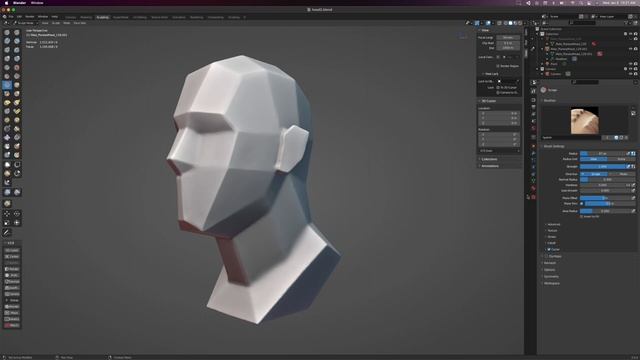Enable Camera to View lock checkbox
Screen dimensions: 640x360
coord(498,93)
